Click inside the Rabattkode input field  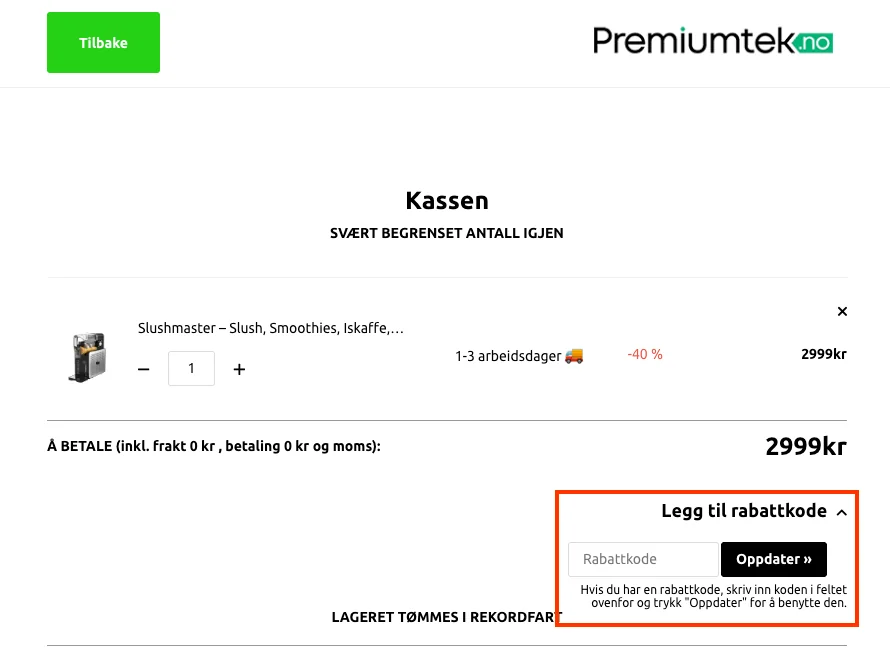(x=643, y=559)
